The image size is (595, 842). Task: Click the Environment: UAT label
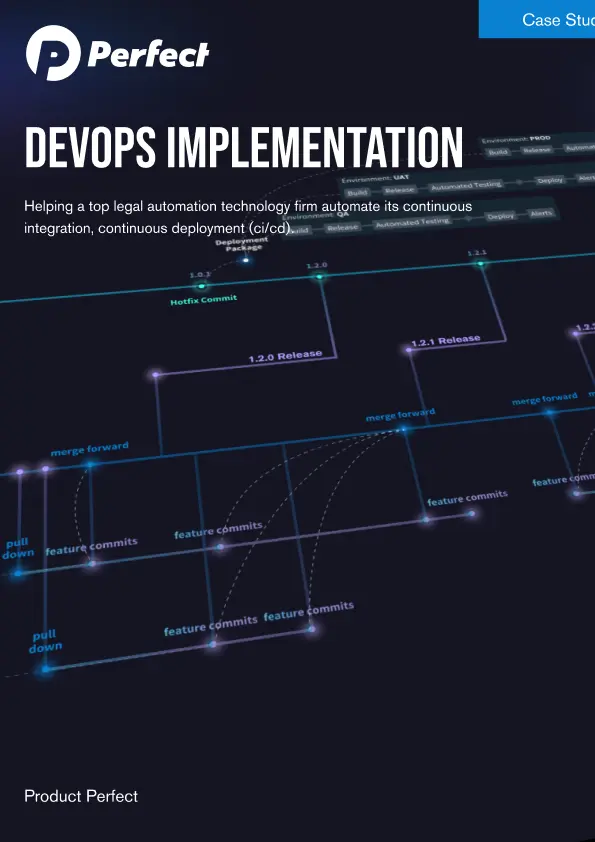coord(375,178)
